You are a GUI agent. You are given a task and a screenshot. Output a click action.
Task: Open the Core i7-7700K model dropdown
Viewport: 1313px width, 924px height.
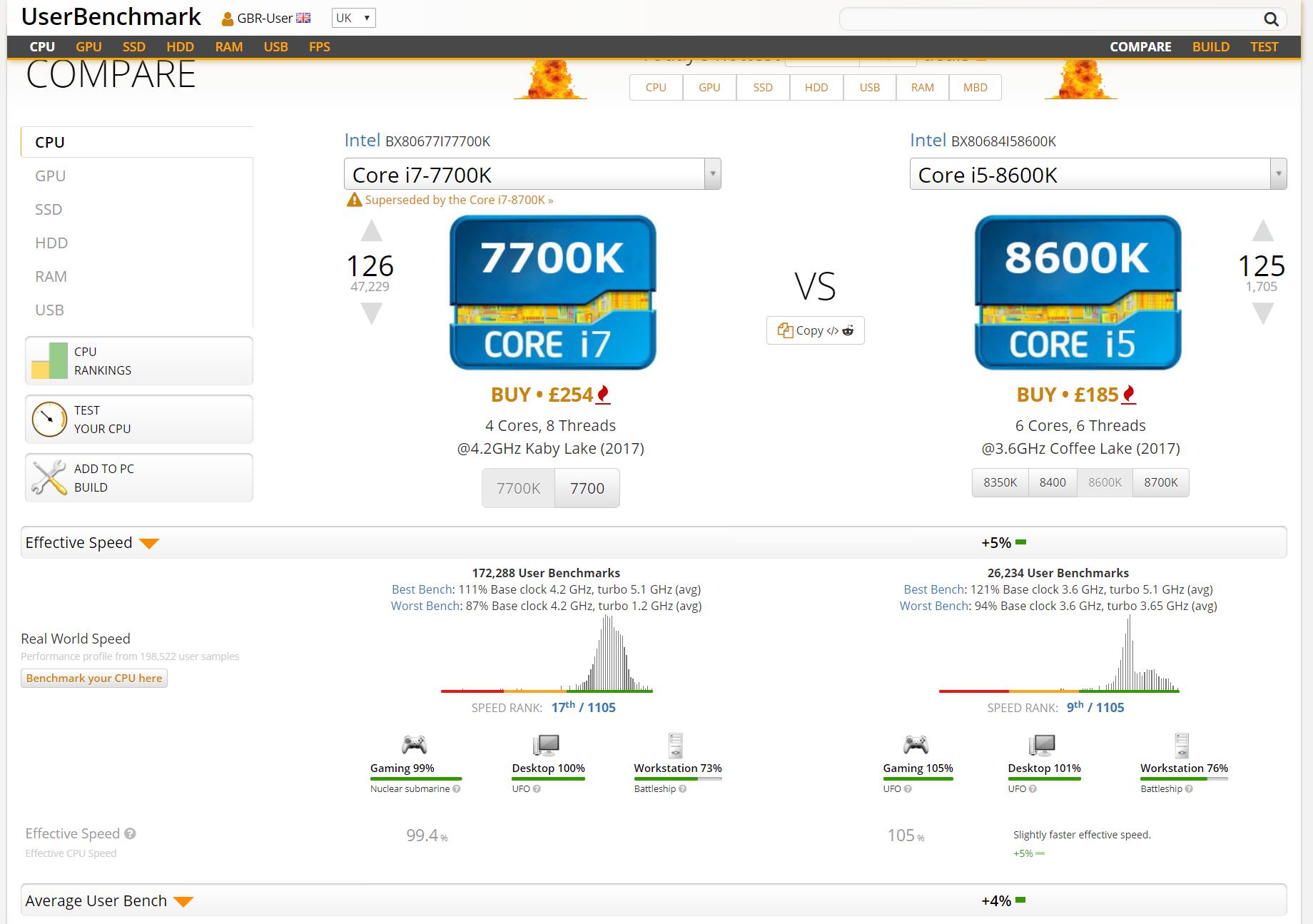tap(532, 174)
